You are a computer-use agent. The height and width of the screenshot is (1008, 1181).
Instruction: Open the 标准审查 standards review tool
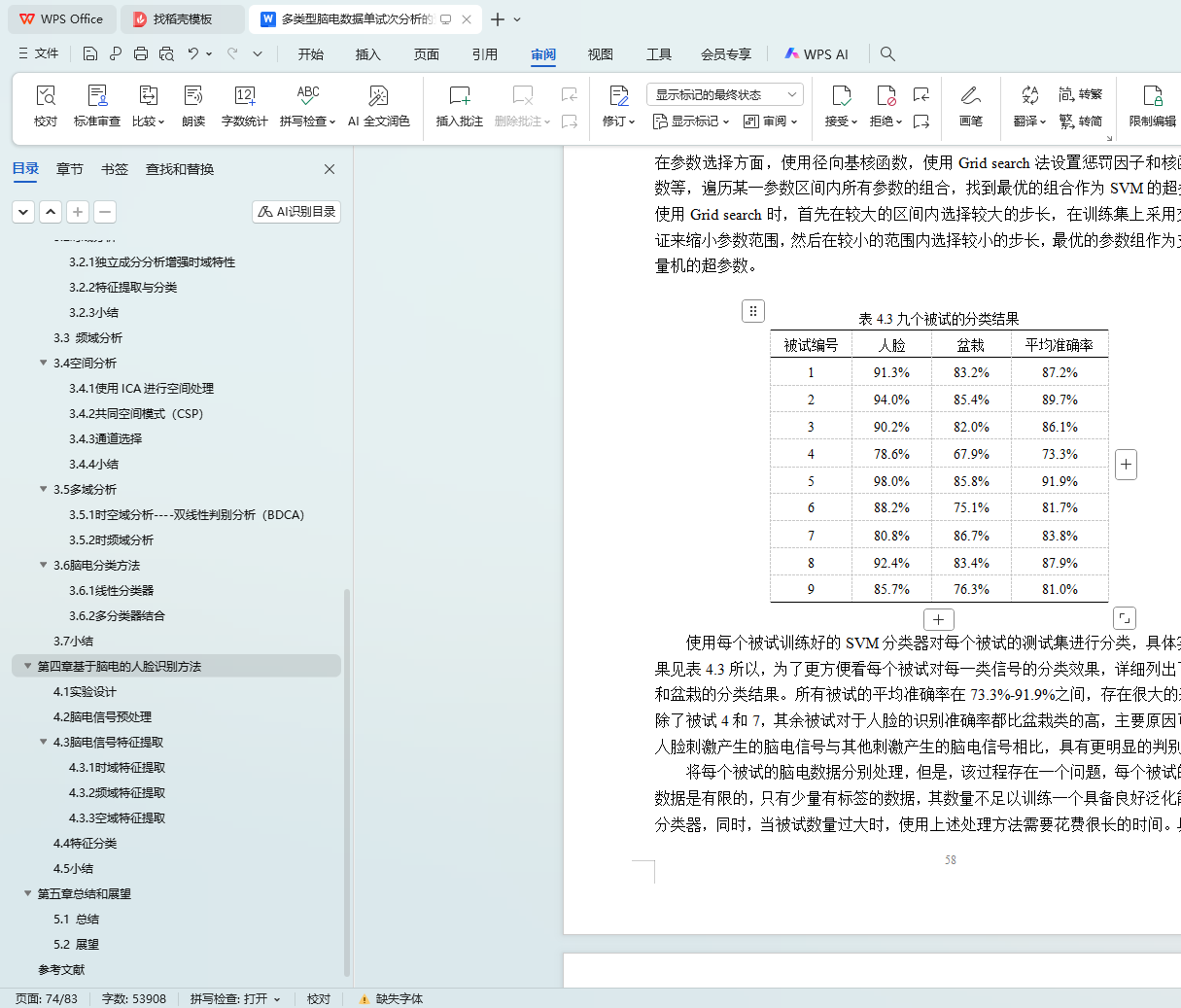pos(97,106)
